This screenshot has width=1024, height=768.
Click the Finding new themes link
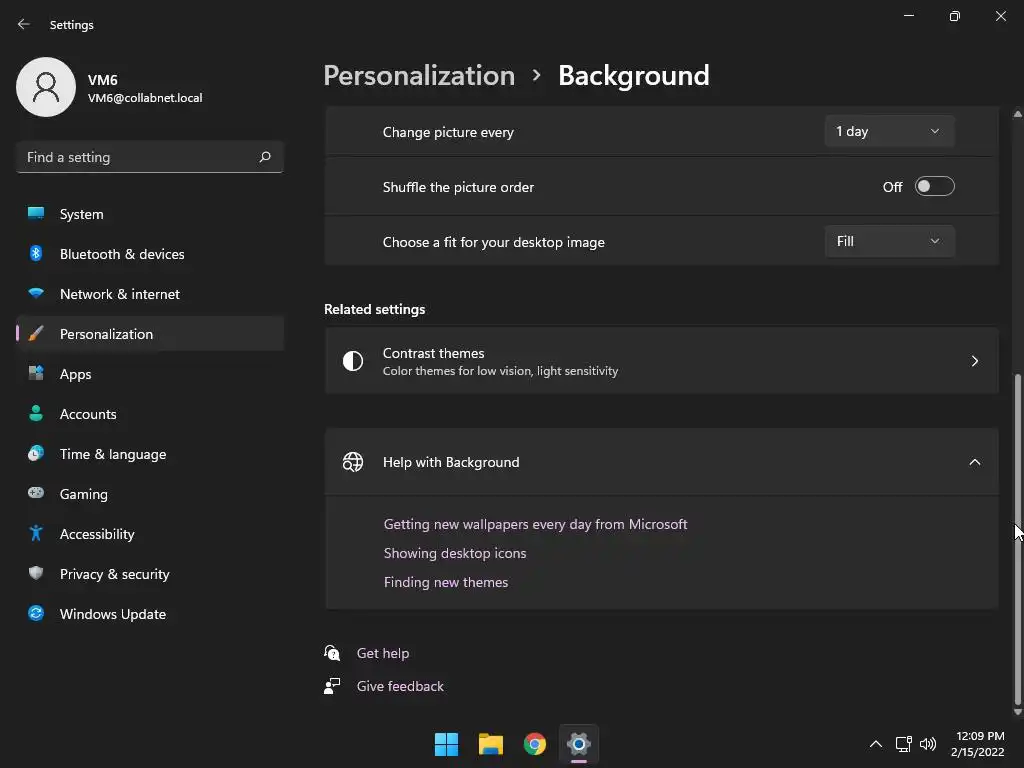click(446, 582)
